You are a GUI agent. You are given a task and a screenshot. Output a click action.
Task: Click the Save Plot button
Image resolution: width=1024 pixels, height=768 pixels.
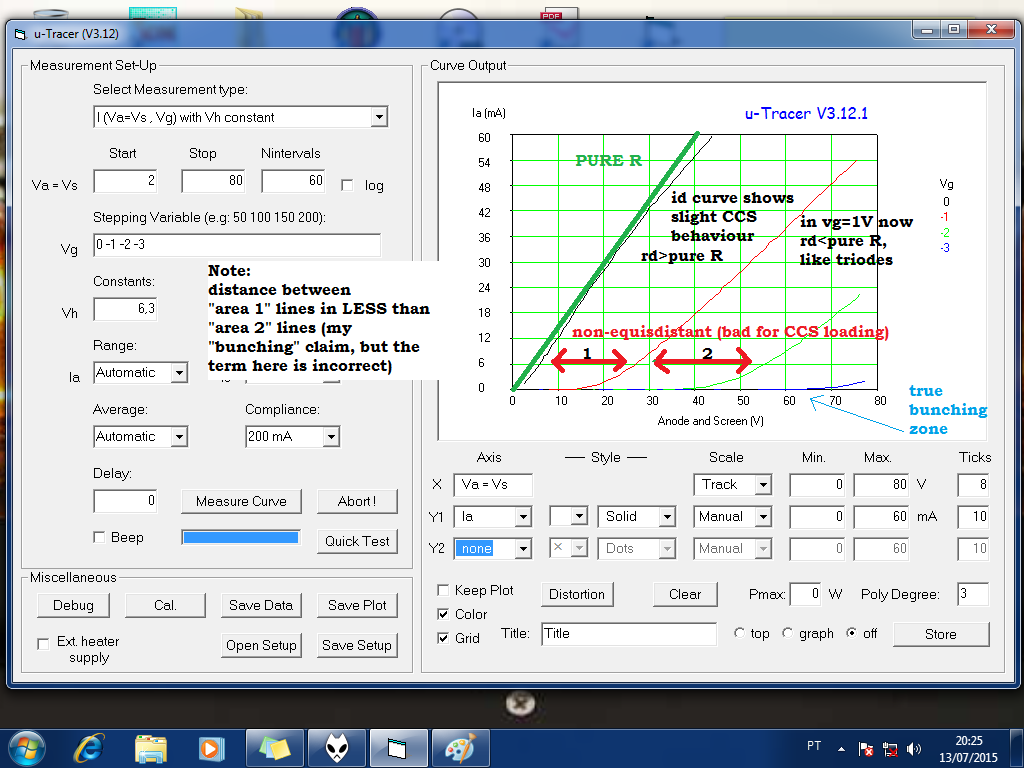click(x=357, y=605)
